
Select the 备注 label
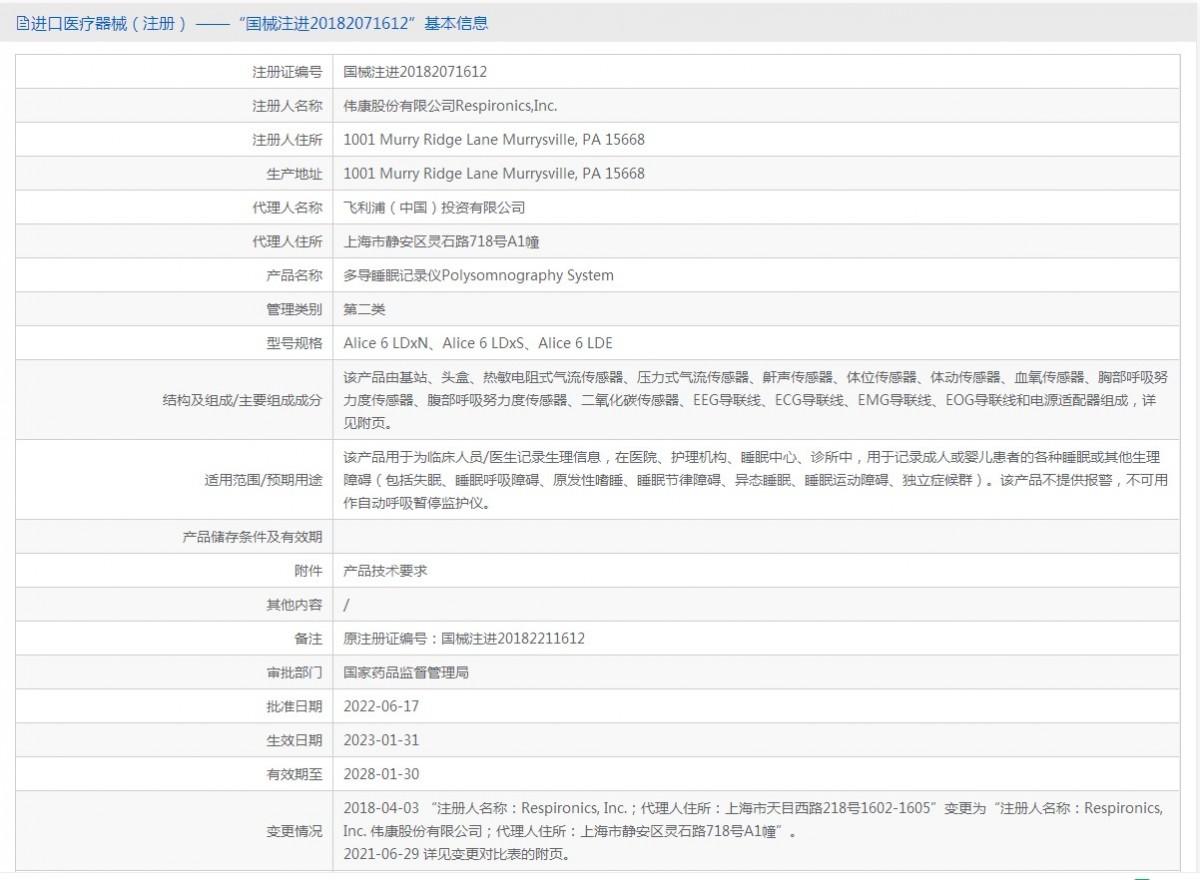309,639
